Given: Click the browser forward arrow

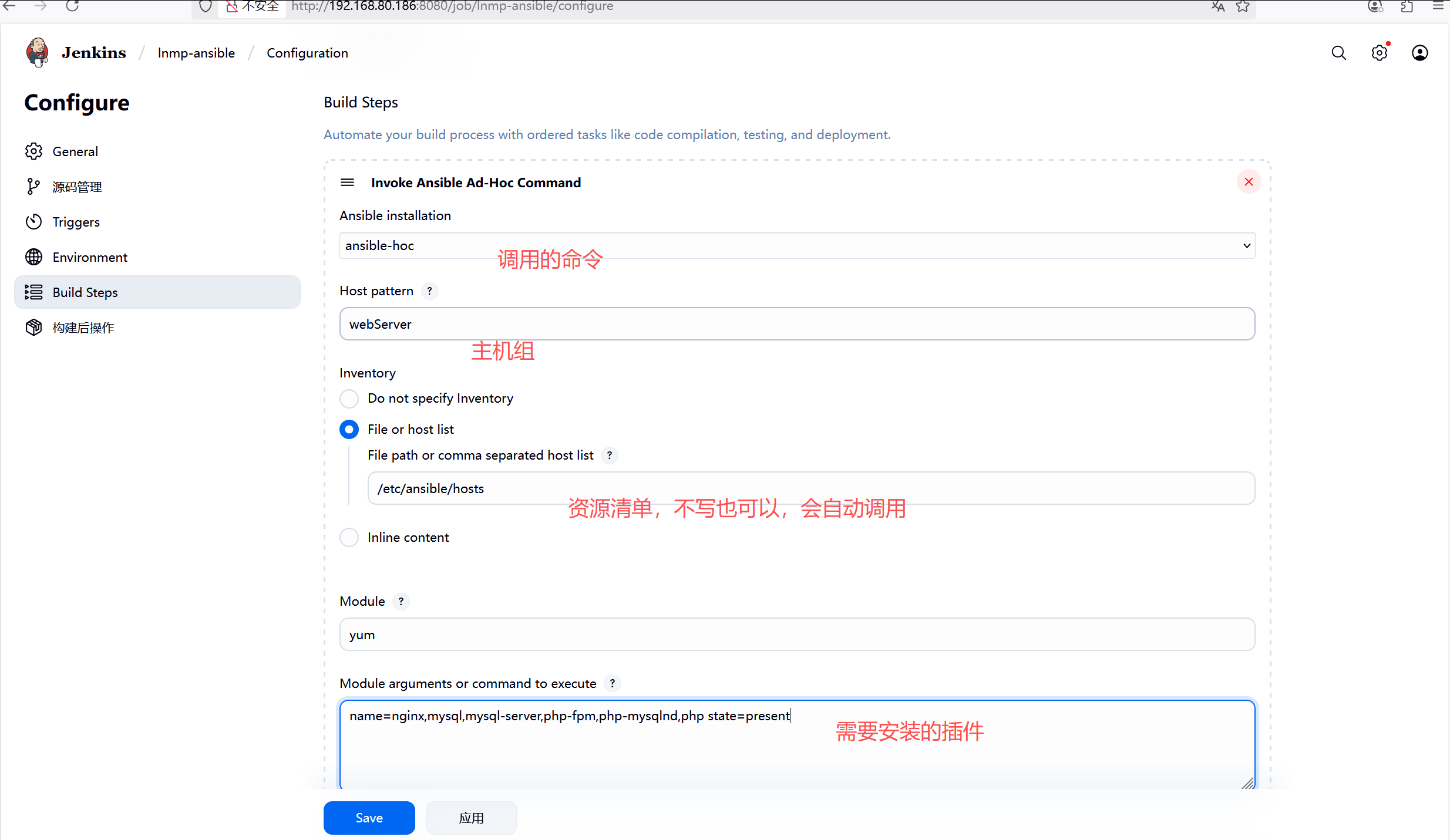Looking at the screenshot, I should point(41,6).
